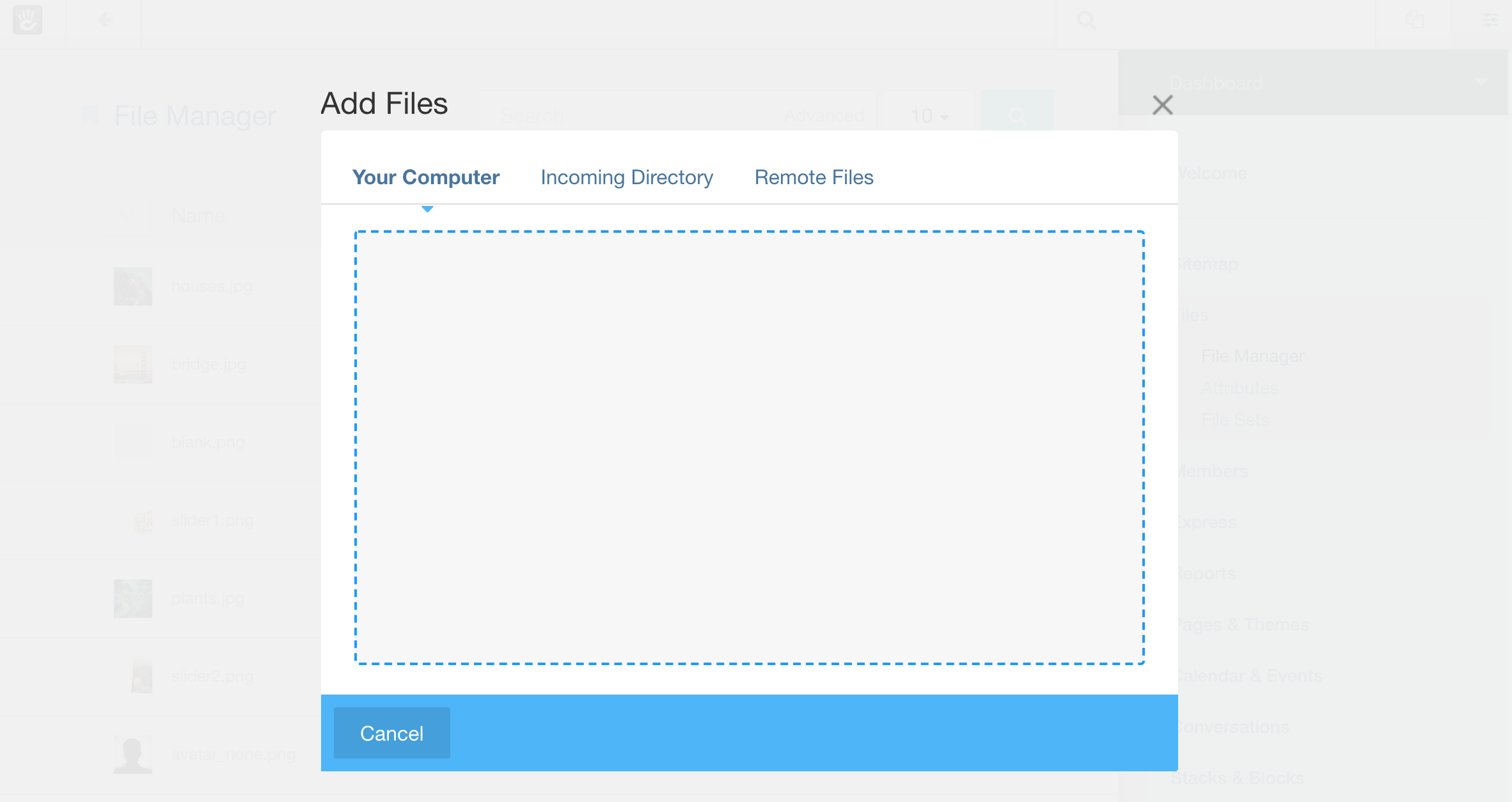Click the pages icon in top bar
This screenshot has width=1512, height=802.
tap(1414, 20)
